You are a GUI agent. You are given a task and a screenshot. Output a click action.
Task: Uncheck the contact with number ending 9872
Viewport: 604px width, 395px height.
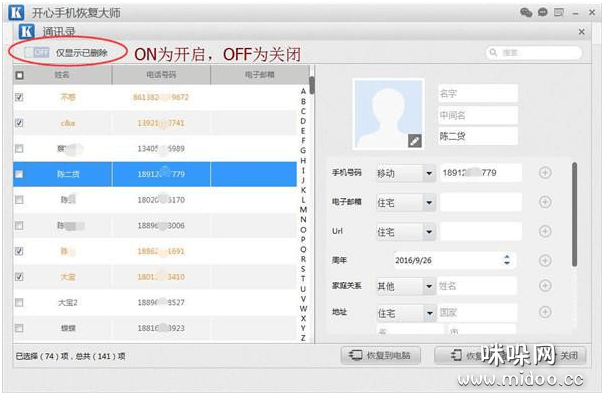[19, 97]
